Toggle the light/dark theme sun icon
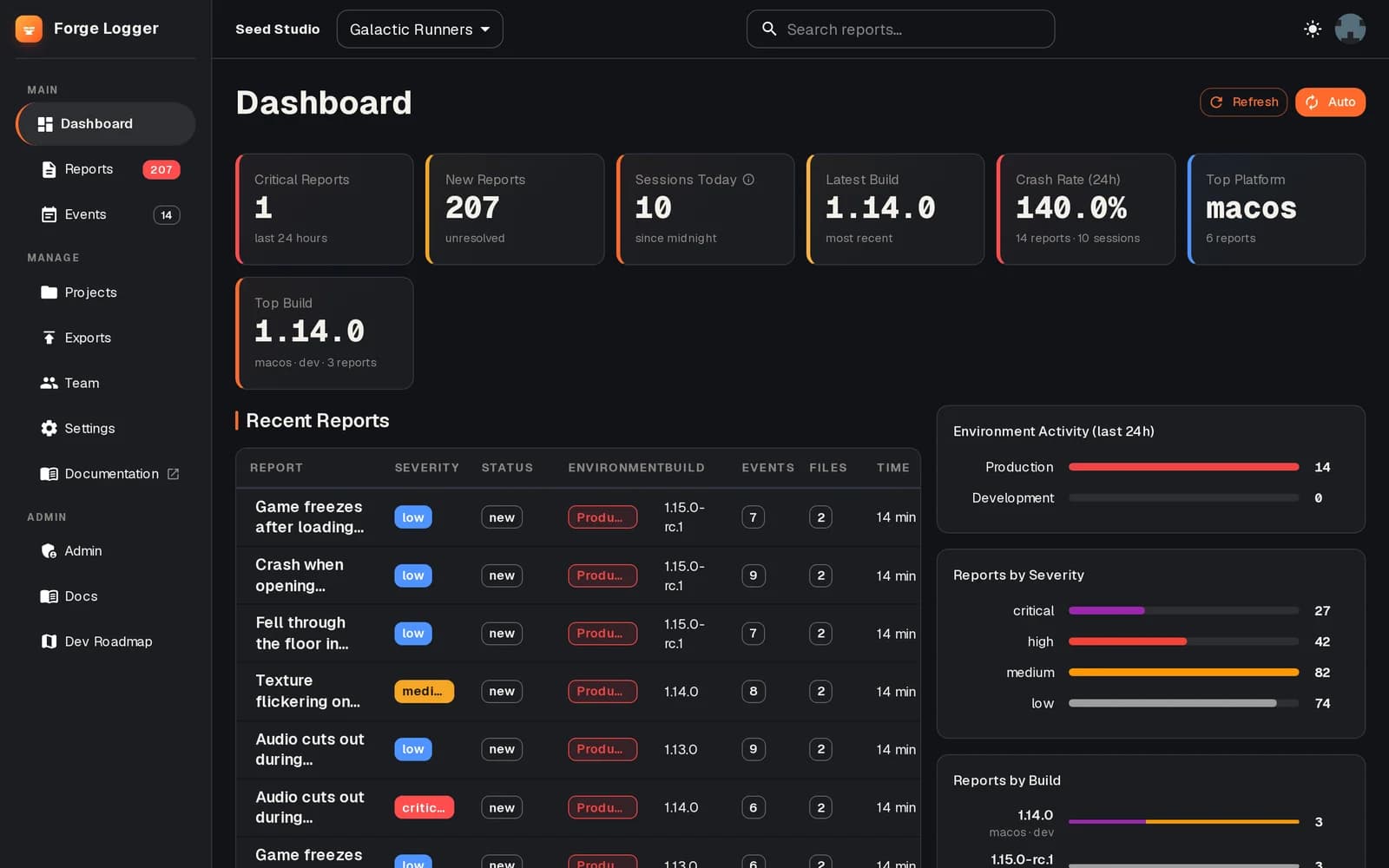Image resolution: width=1389 pixels, height=868 pixels. [x=1312, y=29]
